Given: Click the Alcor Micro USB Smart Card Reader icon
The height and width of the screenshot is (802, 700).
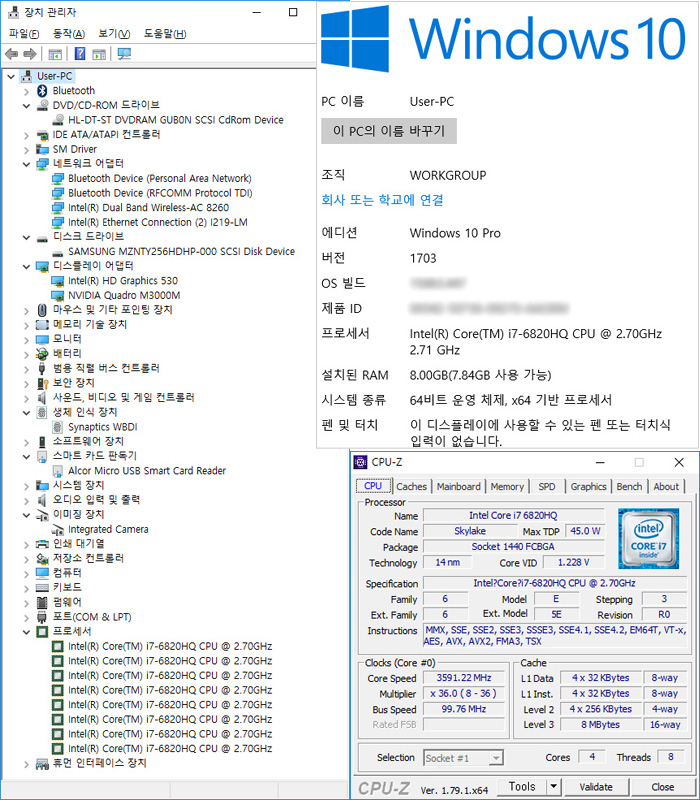Looking at the screenshot, I should (x=58, y=471).
